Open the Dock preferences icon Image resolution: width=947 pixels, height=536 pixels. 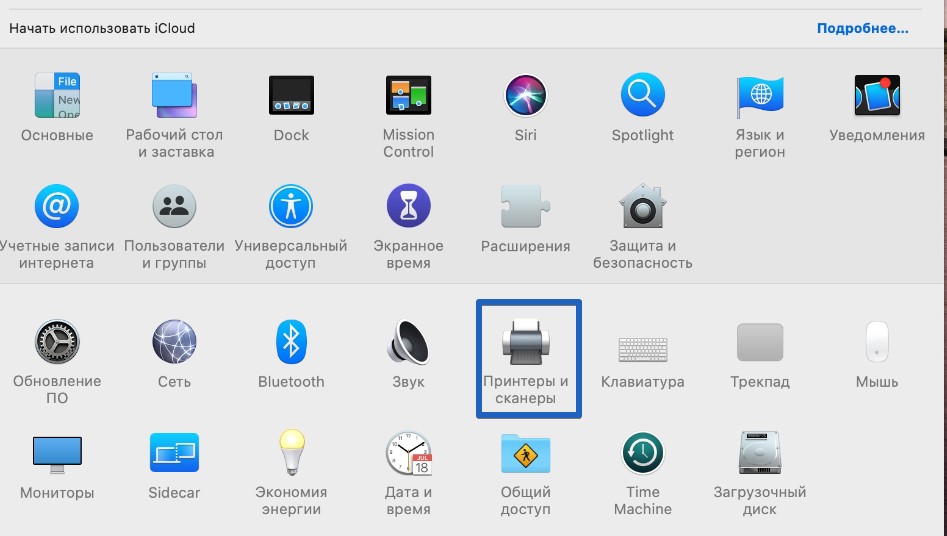click(x=291, y=96)
